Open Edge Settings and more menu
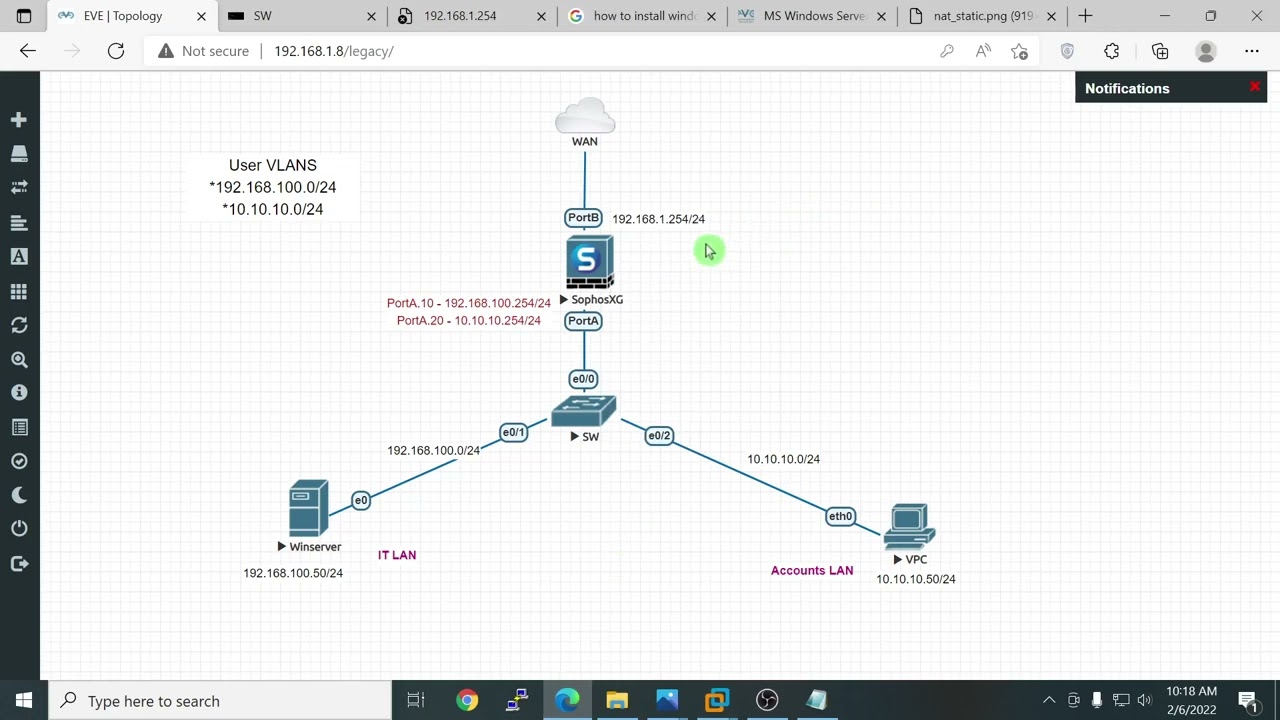 pyautogui.click(x=1252, y=51)
